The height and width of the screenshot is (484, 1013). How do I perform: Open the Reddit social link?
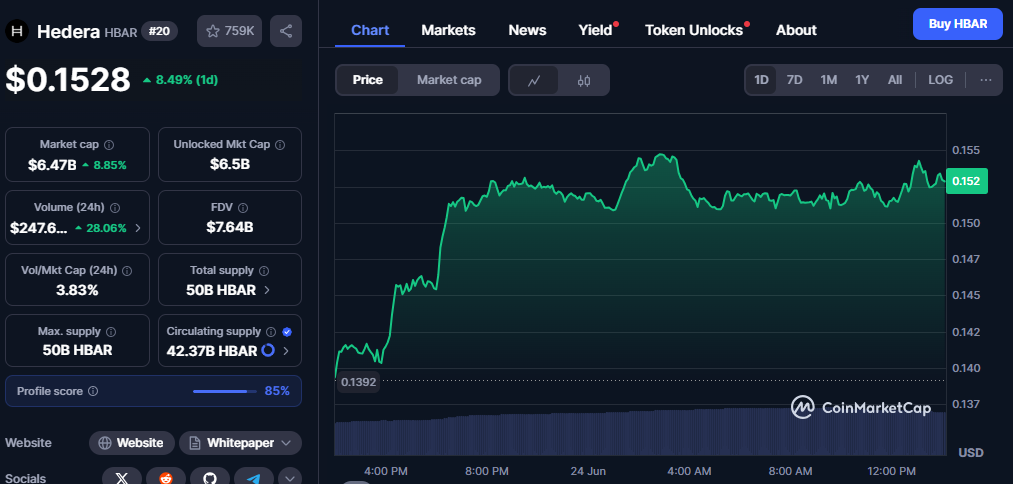click(166, 478)
